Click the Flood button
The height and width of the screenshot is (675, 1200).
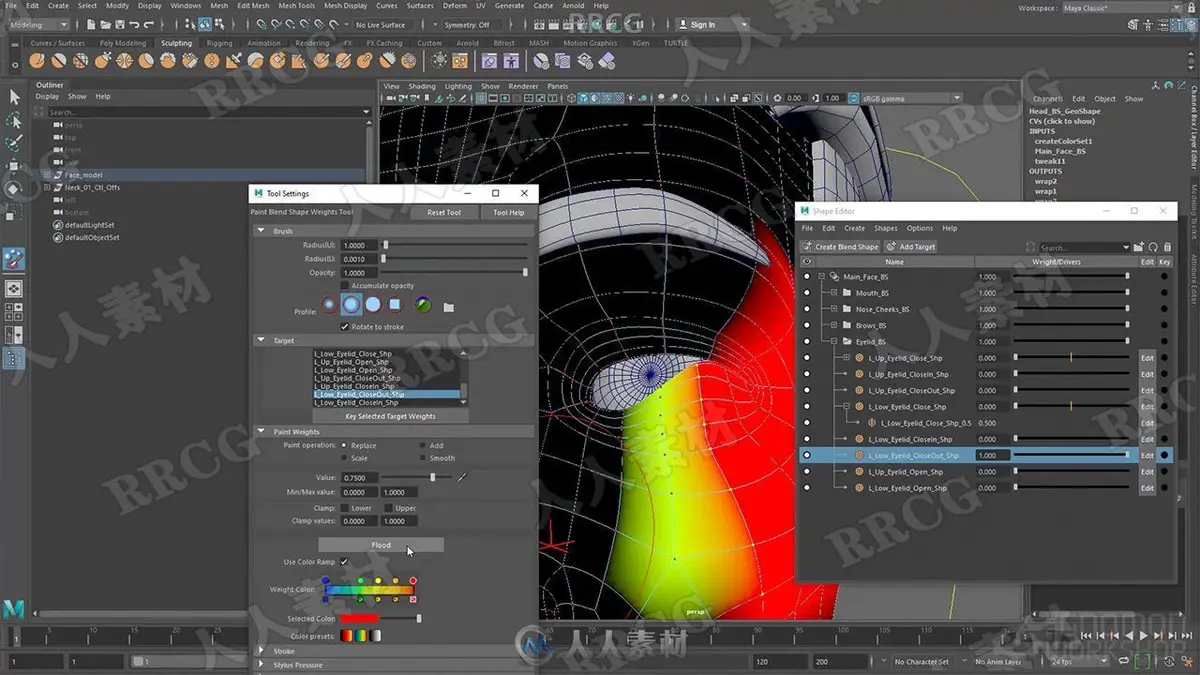[x=381, y=545]
